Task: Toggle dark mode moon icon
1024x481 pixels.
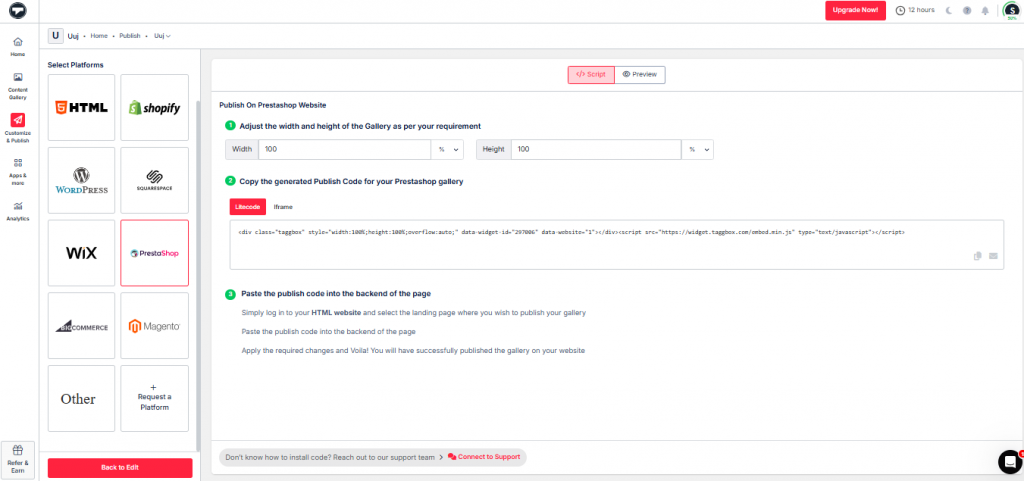Action: click(x=950, y=10)
